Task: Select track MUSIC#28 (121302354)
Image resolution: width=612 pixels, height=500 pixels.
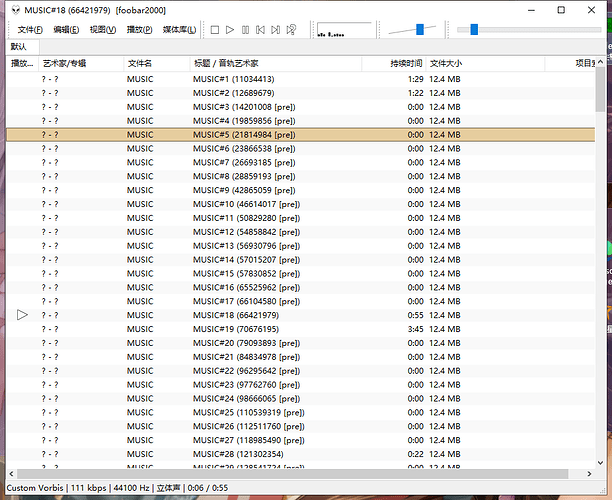Action: coord(301,454)
